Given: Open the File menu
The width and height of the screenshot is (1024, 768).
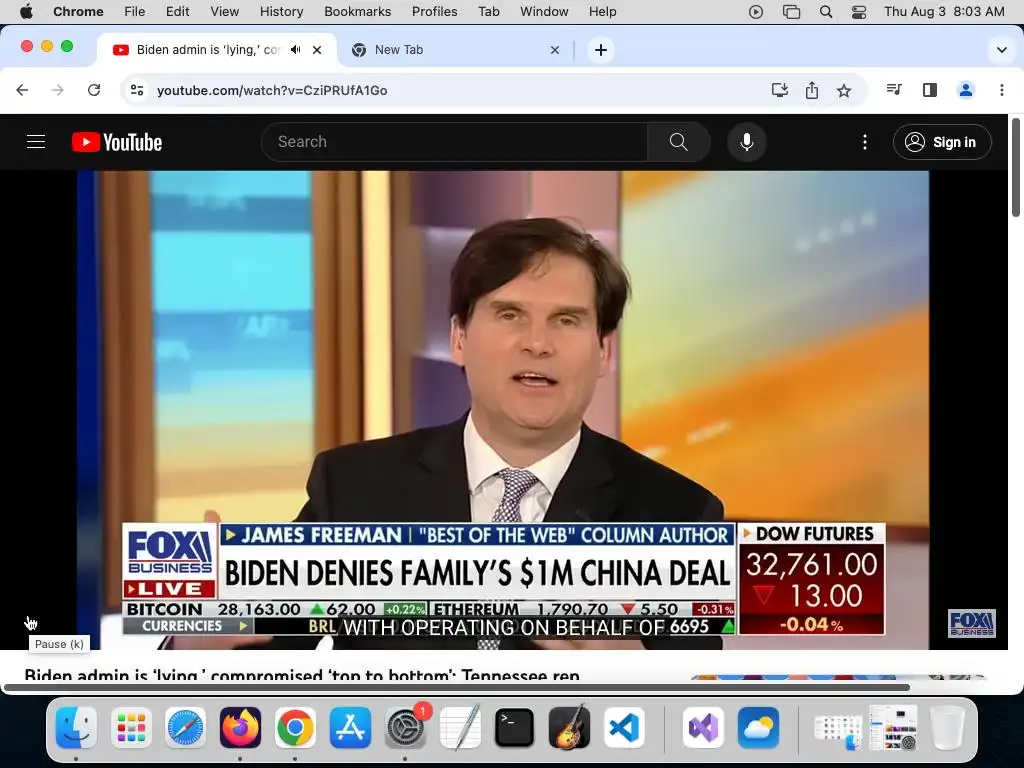Looking at the screenshot, I should (135, 11).
